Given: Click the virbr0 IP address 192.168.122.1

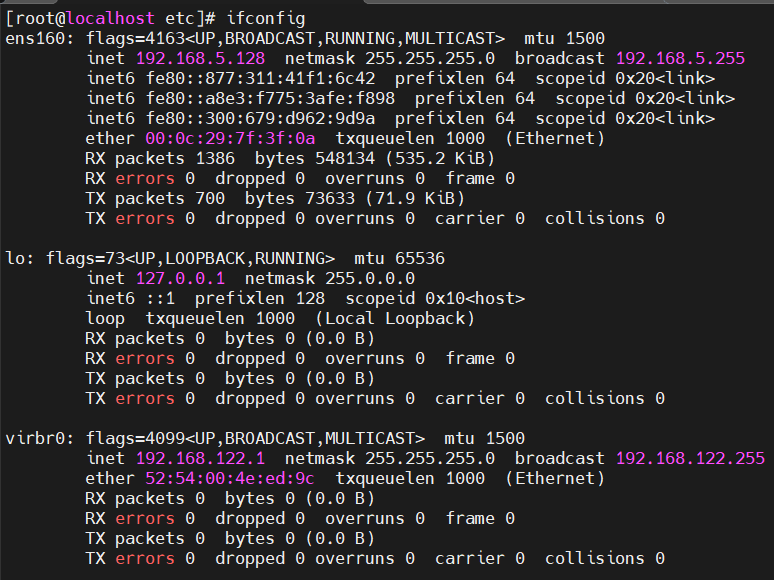Looking at the screenshot, I should (200, 458).
